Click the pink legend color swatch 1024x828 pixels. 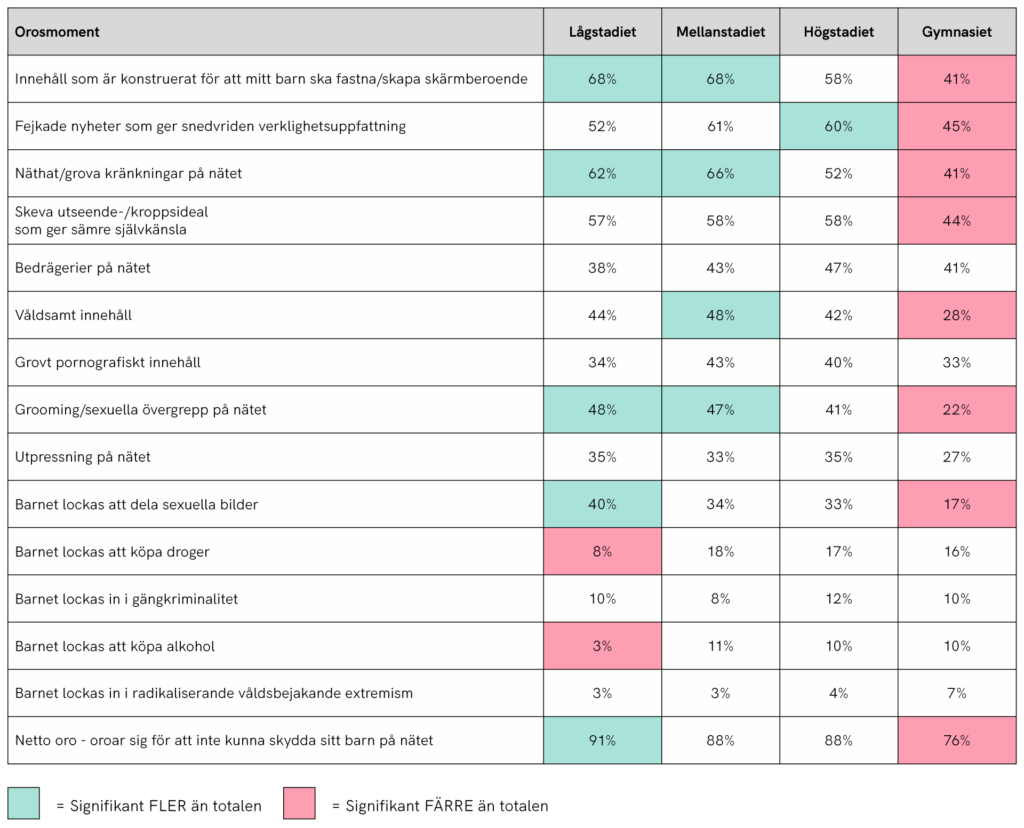tap(299, 803)
